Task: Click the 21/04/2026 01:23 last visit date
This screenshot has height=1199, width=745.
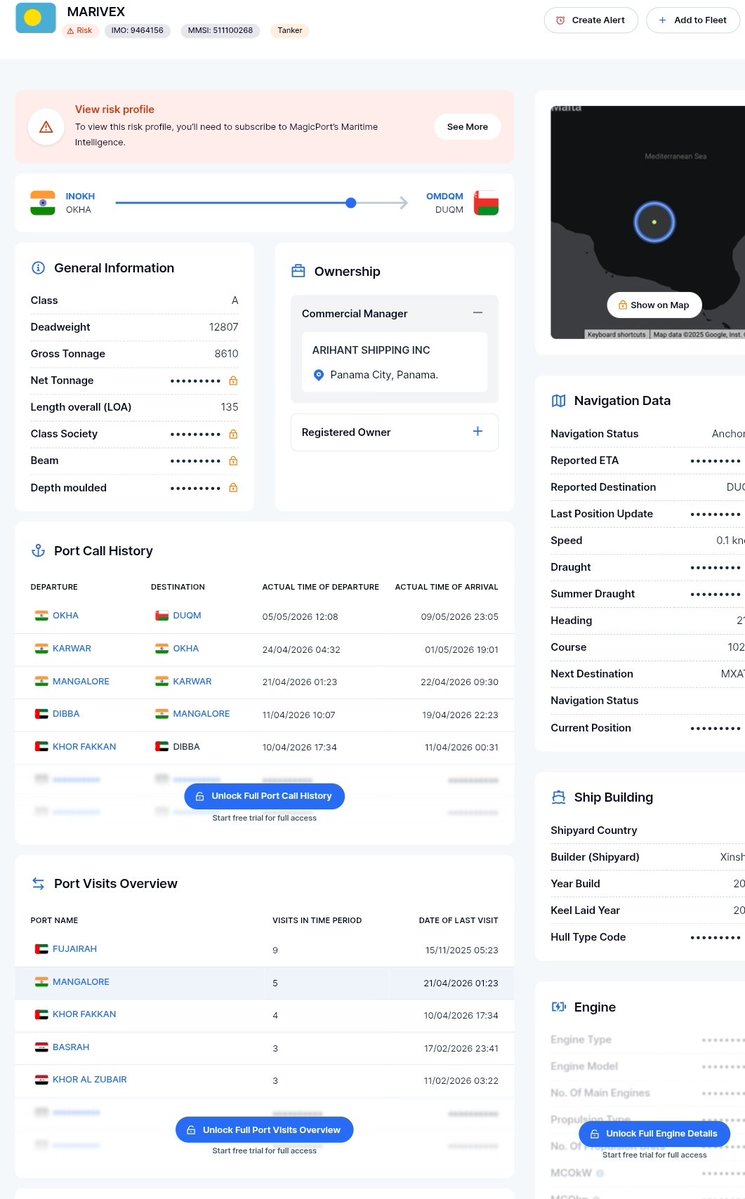Action: click(x=460, y=983)
